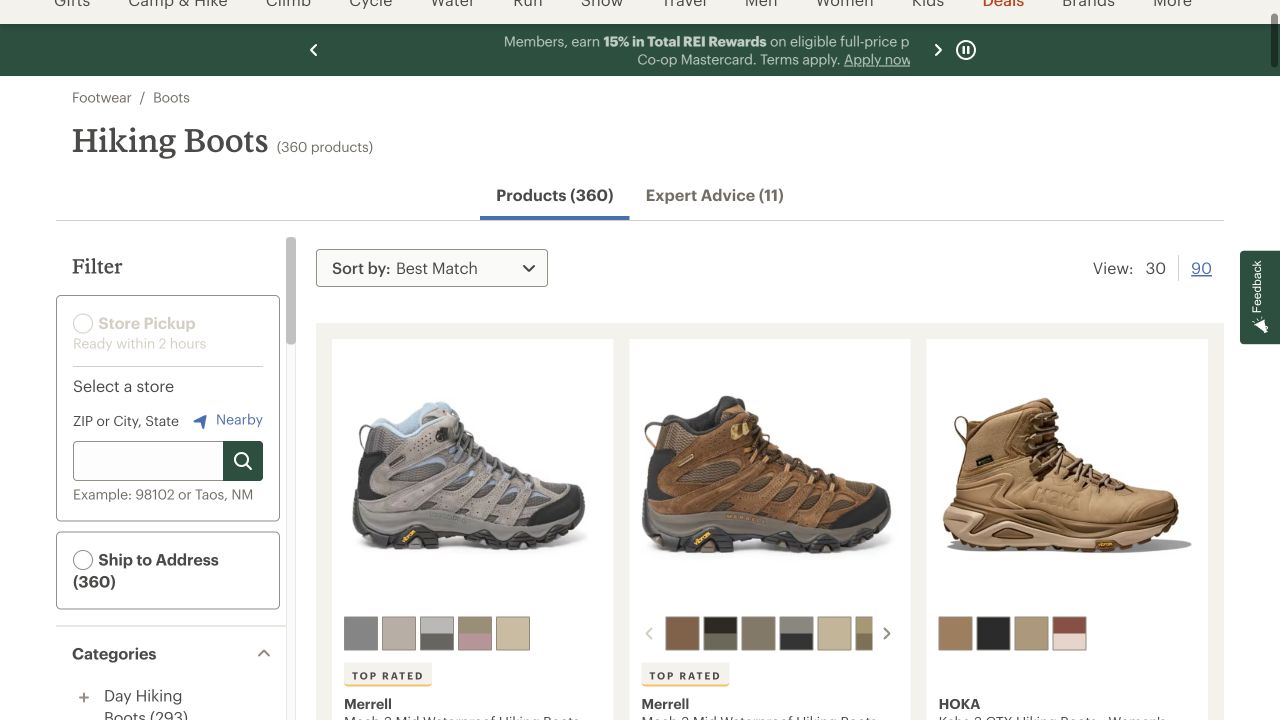
Task: Pick the red-brown and pink swatch on HOKA
Action: point(1069,633)
